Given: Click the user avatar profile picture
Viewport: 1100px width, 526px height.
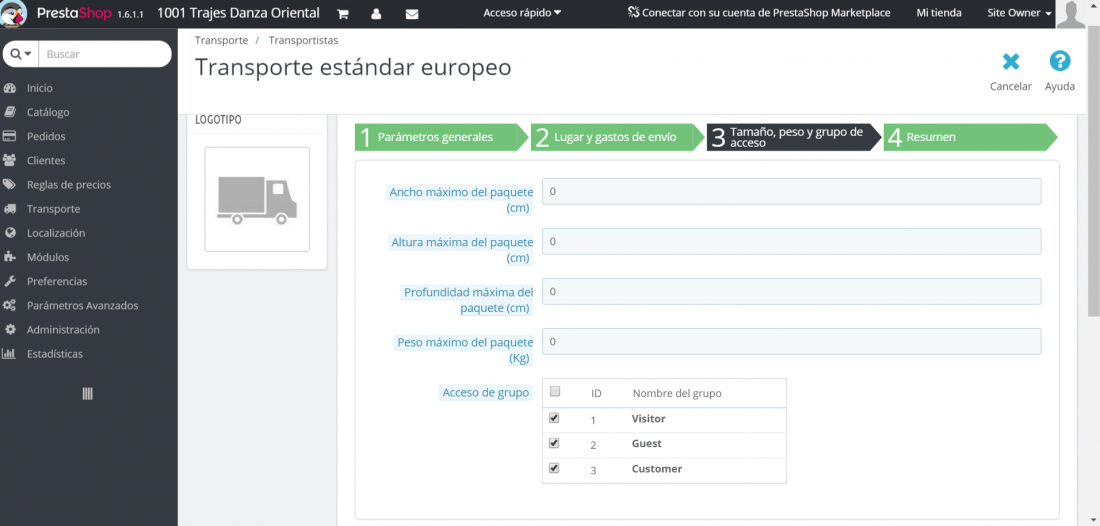Looking at the screenshot, I should [1070, 14].
